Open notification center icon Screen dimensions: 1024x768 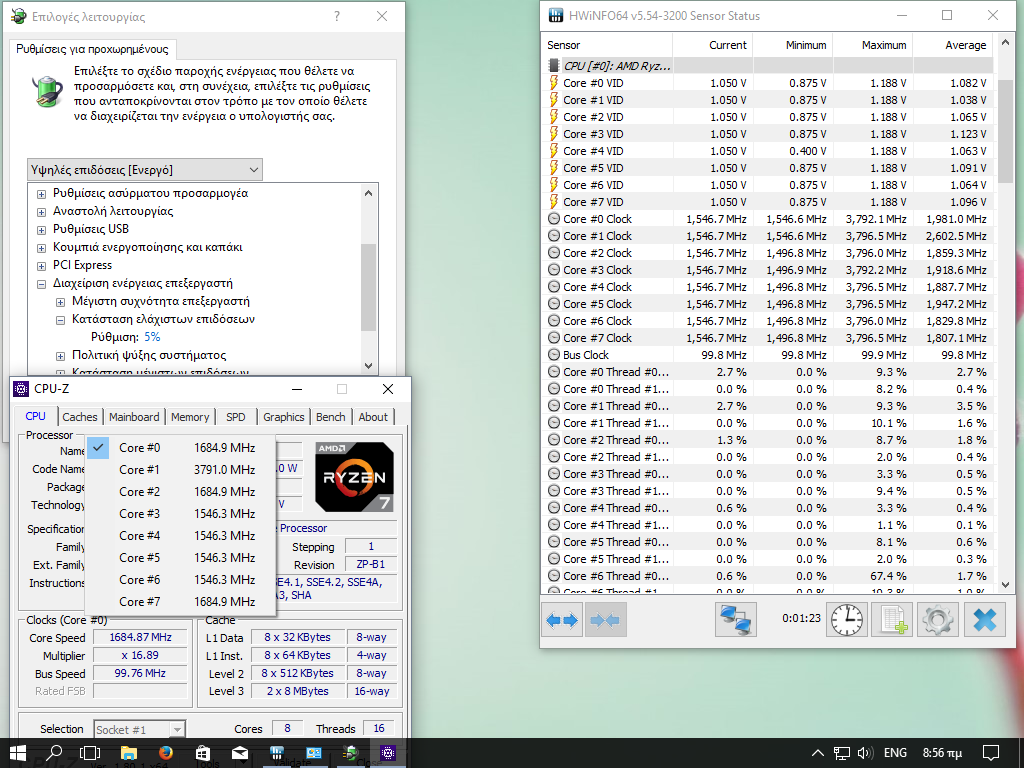(x=991, y=753)
